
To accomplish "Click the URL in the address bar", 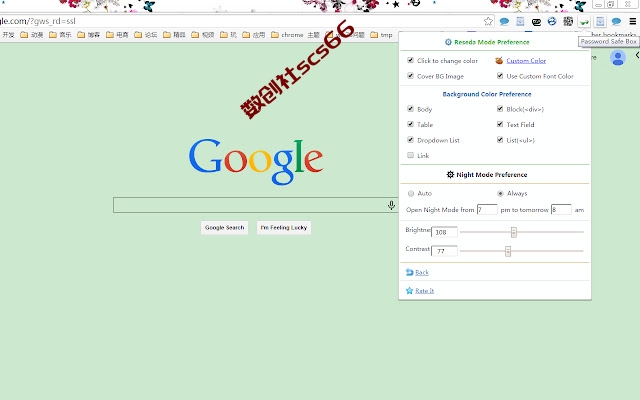I will coord(38,21).
